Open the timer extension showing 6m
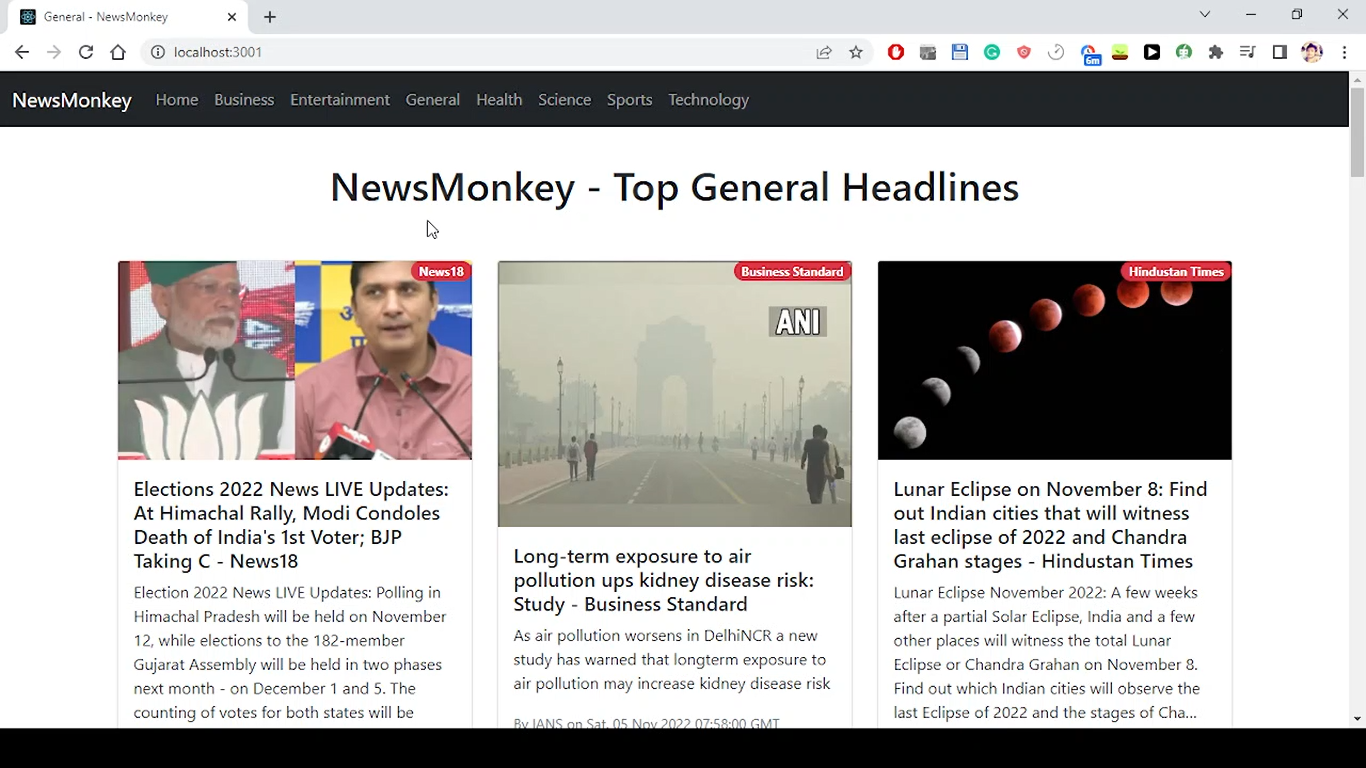This screenshot has height=768, width=1366. click(1090, 54)
